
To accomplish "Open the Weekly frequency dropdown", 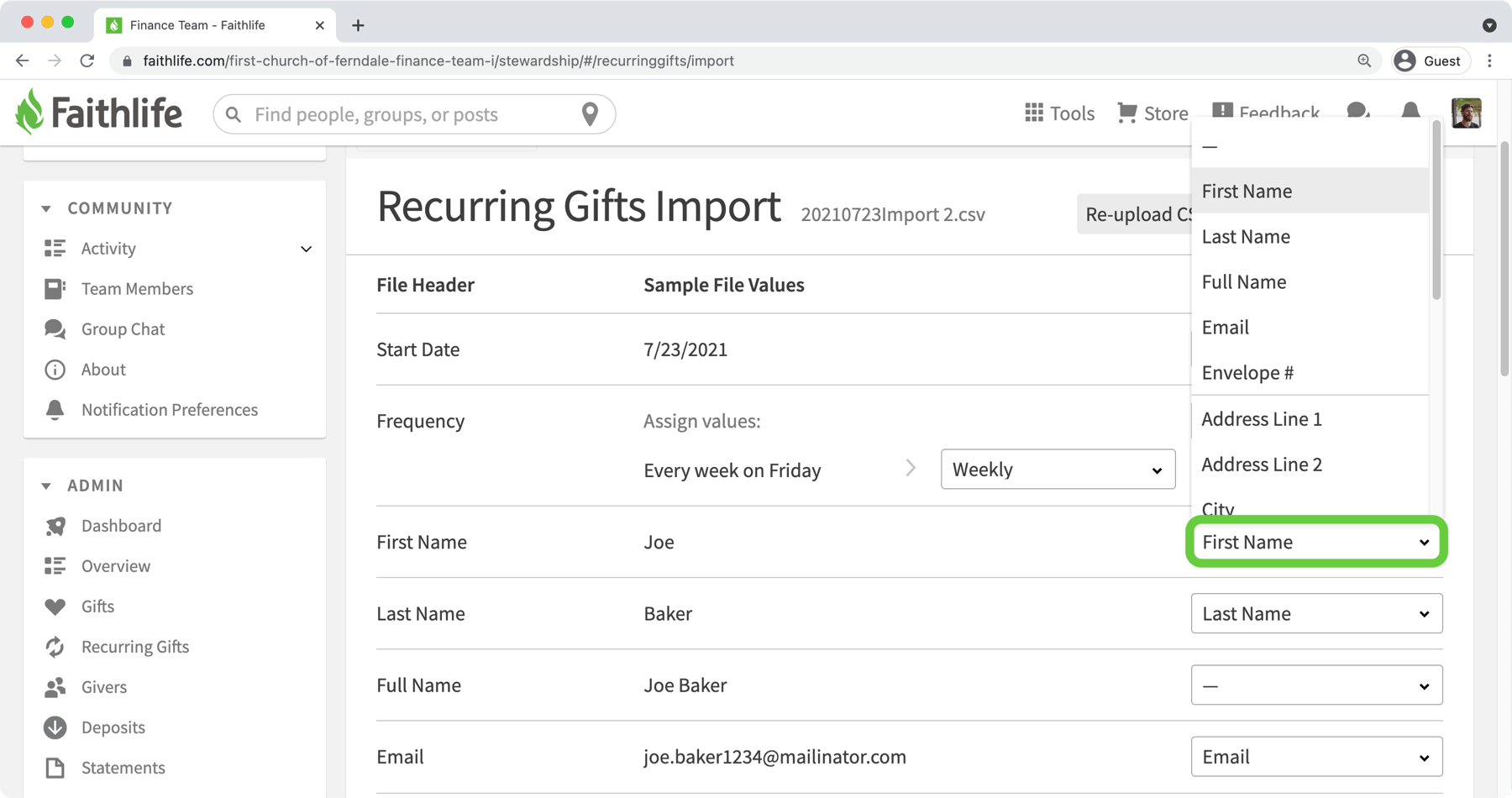I will tap(1058, 469).
